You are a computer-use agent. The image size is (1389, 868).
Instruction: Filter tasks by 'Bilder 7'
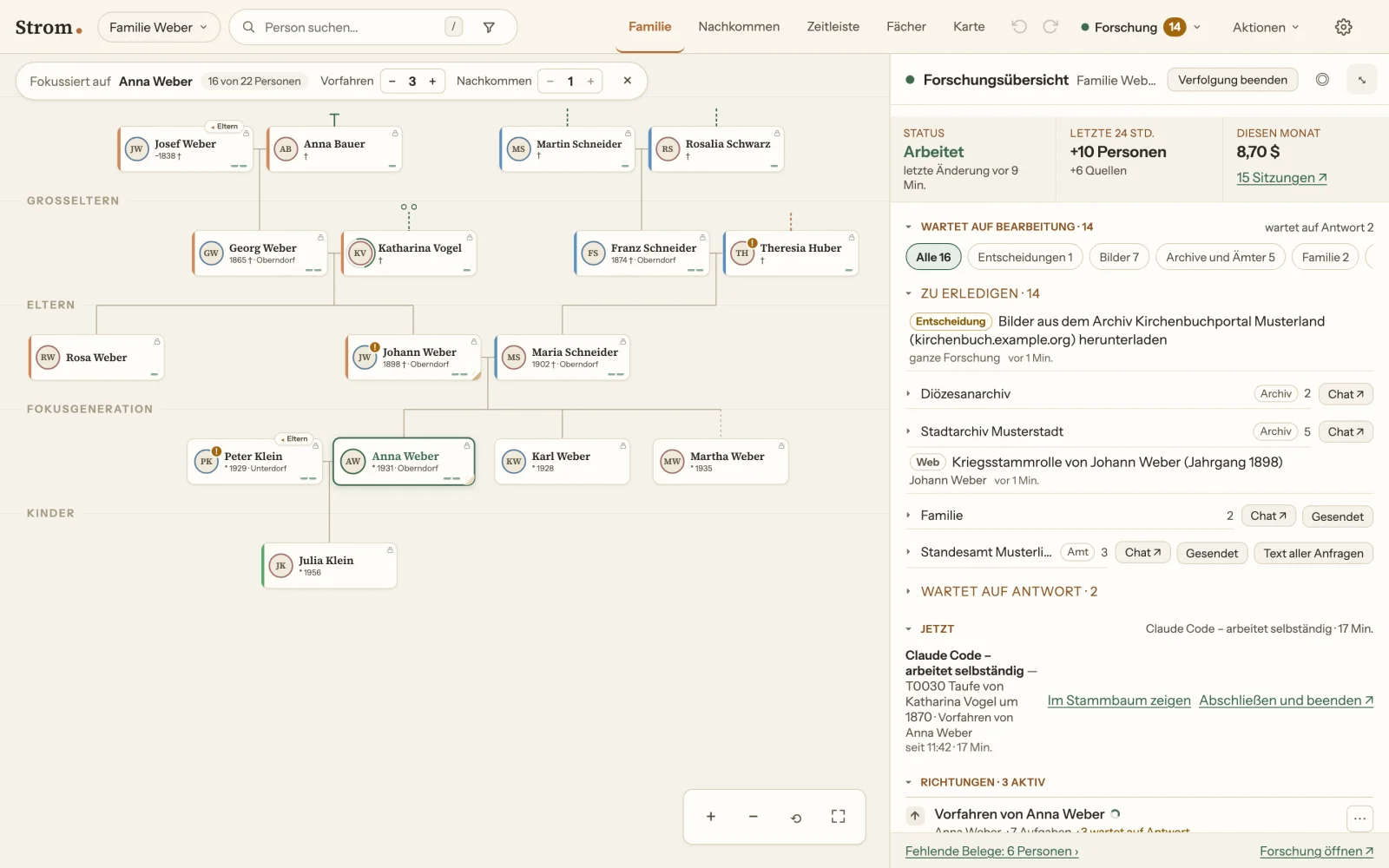1119,257
